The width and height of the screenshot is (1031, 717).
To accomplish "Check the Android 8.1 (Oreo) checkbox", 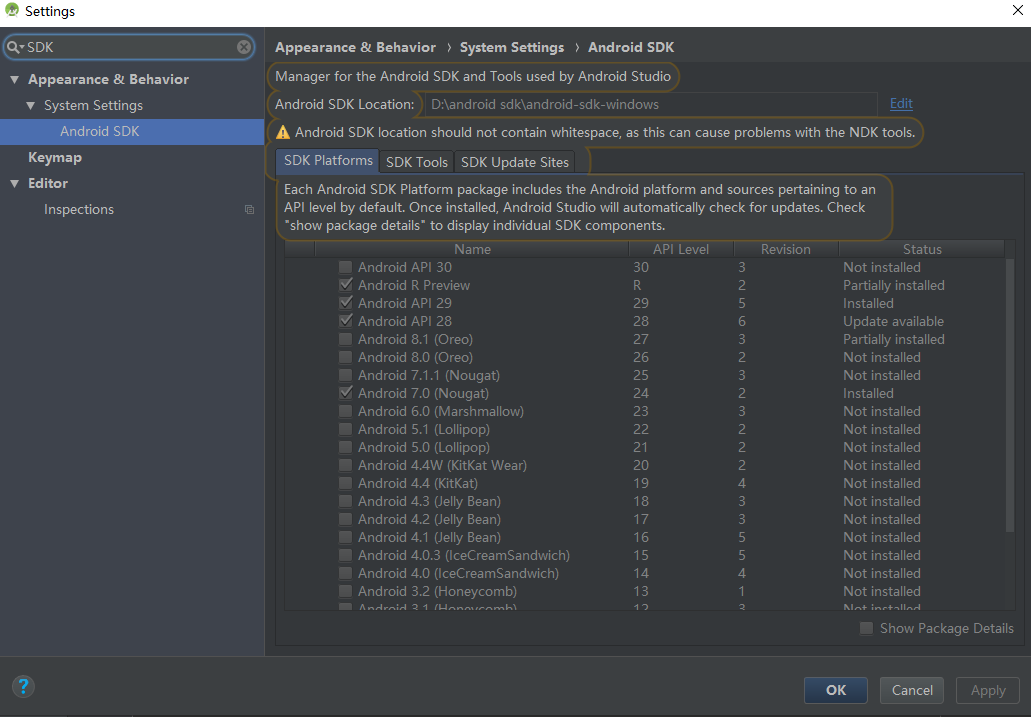I will (x=345, y=339).
